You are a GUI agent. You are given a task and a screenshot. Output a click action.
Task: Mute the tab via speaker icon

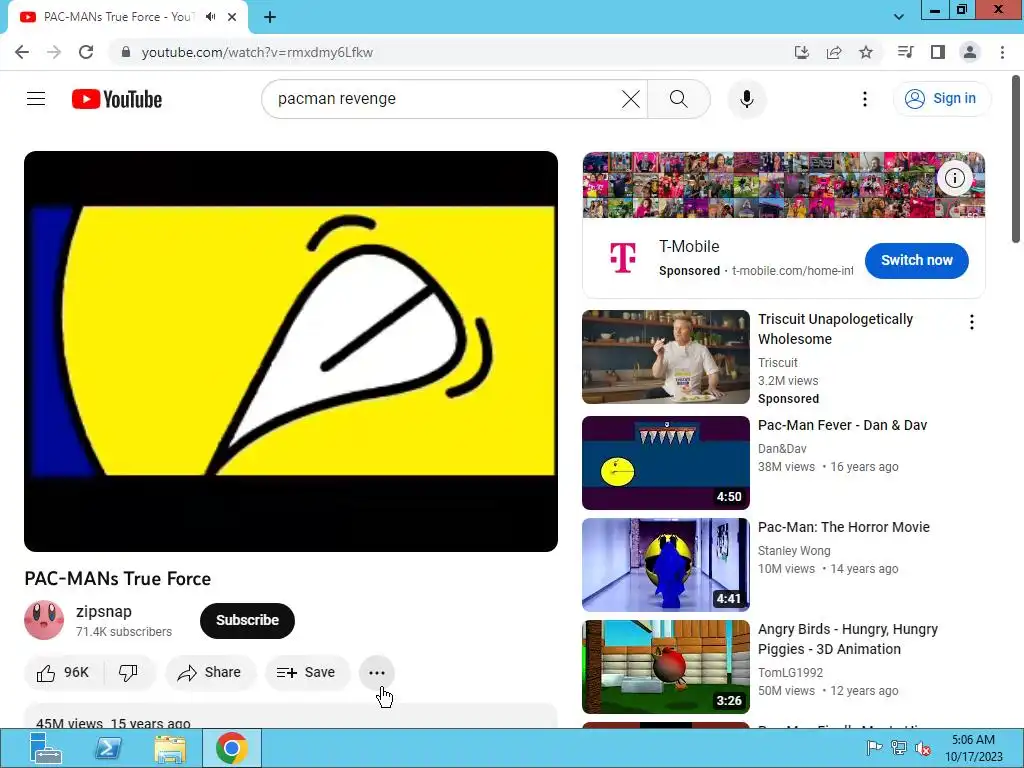(x=210, y=17)
